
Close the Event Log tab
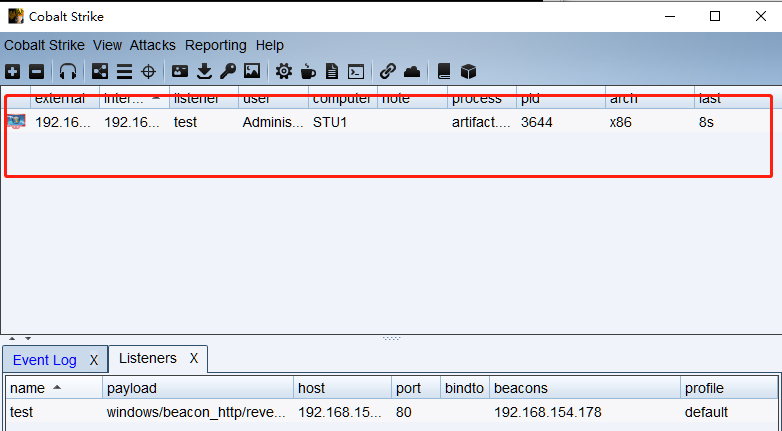point(94,360)
